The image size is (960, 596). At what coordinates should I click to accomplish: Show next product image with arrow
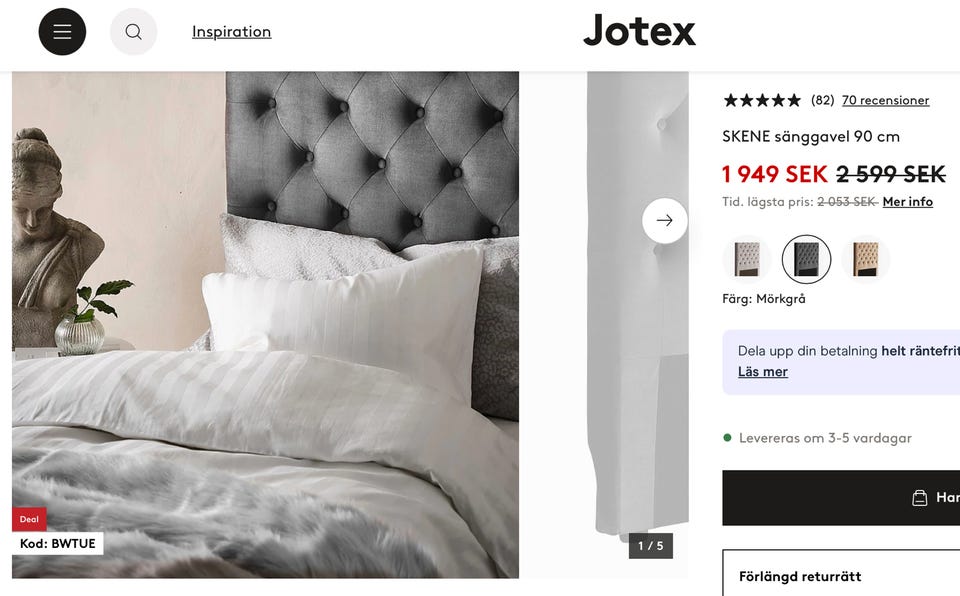664,221
